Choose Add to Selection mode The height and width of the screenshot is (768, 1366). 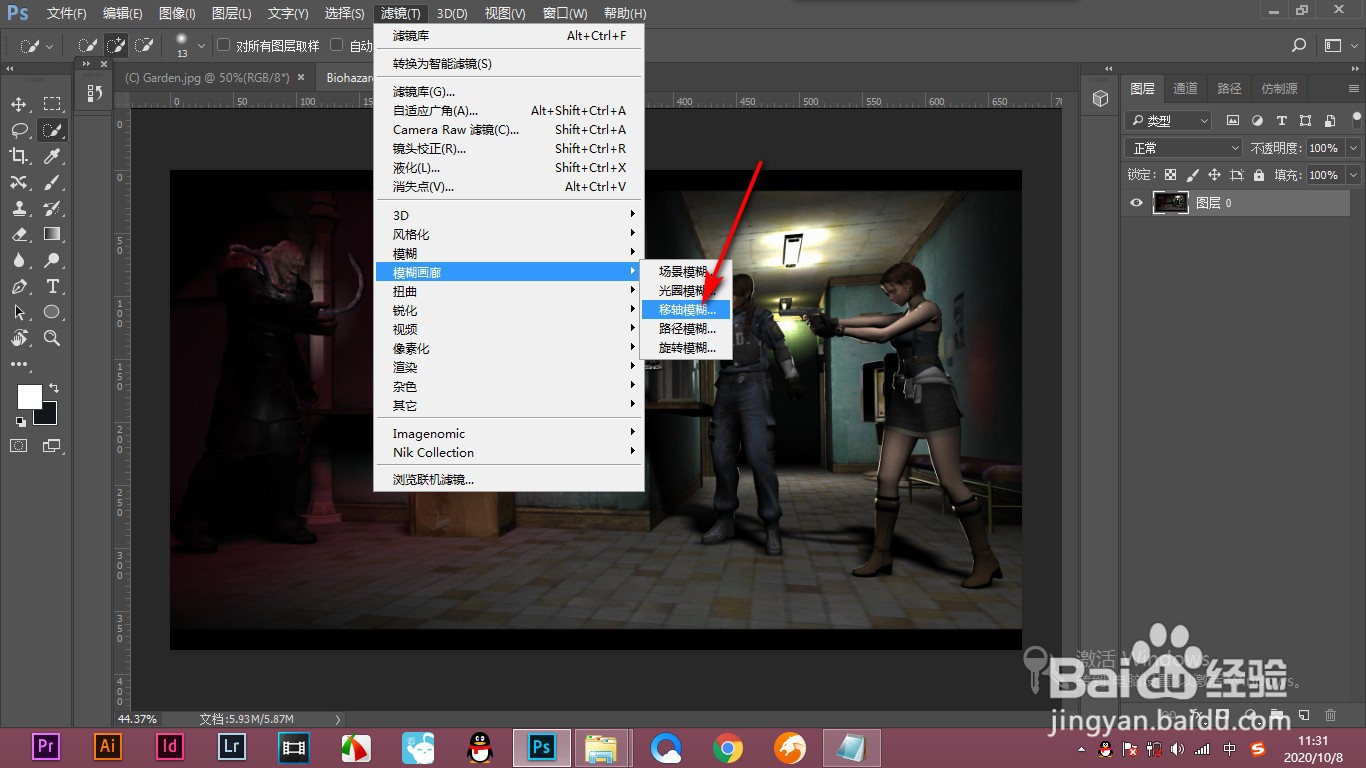(116, 45)
